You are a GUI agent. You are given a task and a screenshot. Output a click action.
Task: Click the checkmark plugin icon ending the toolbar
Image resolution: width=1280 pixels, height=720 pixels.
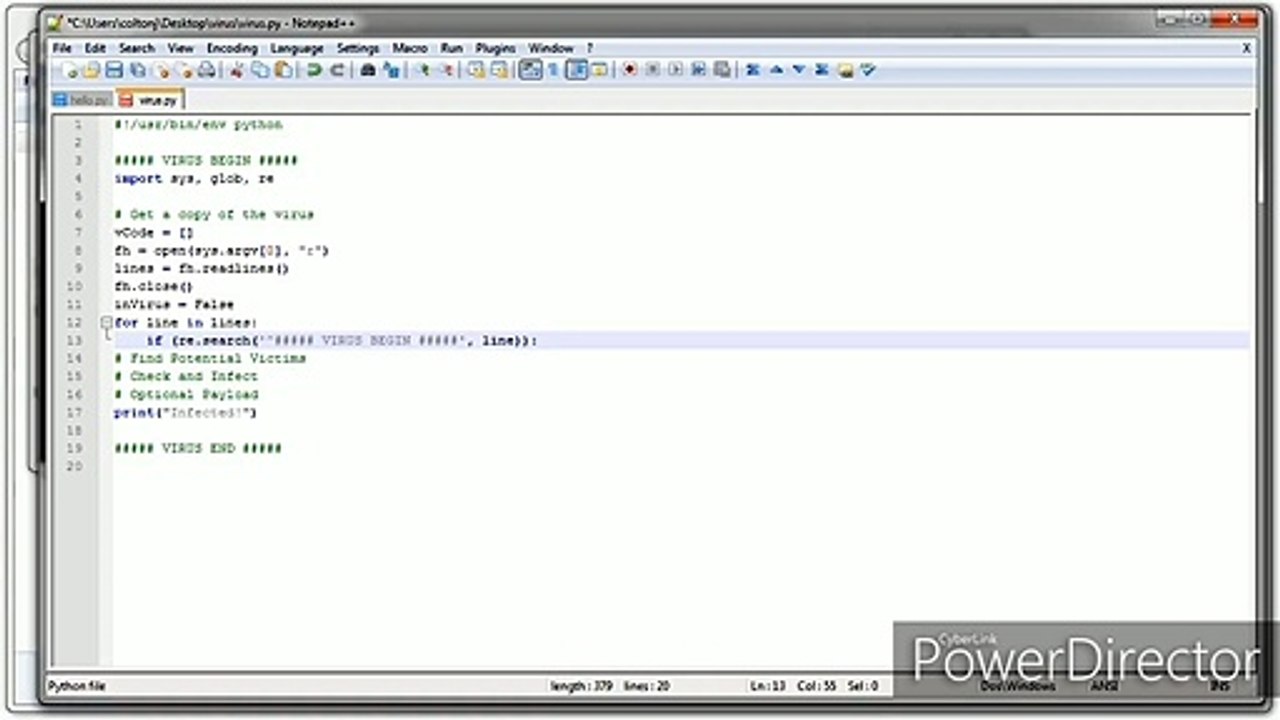(868, 70)
